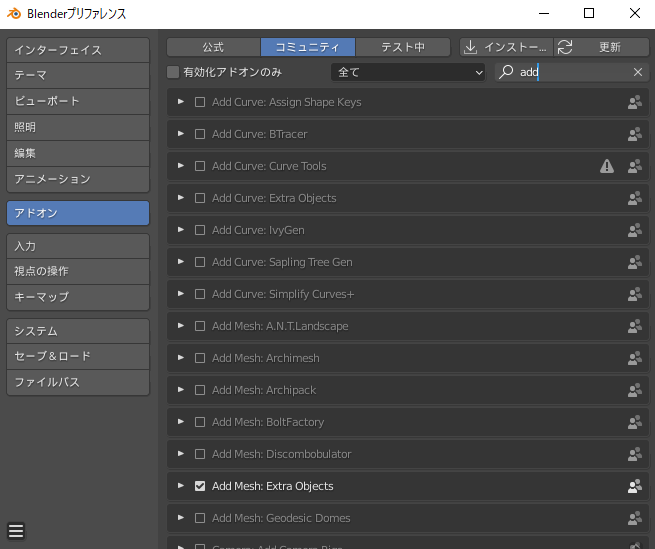Open the ファイルパス preferences section
This screenshot has width=655, height=549.
point(78,382)
